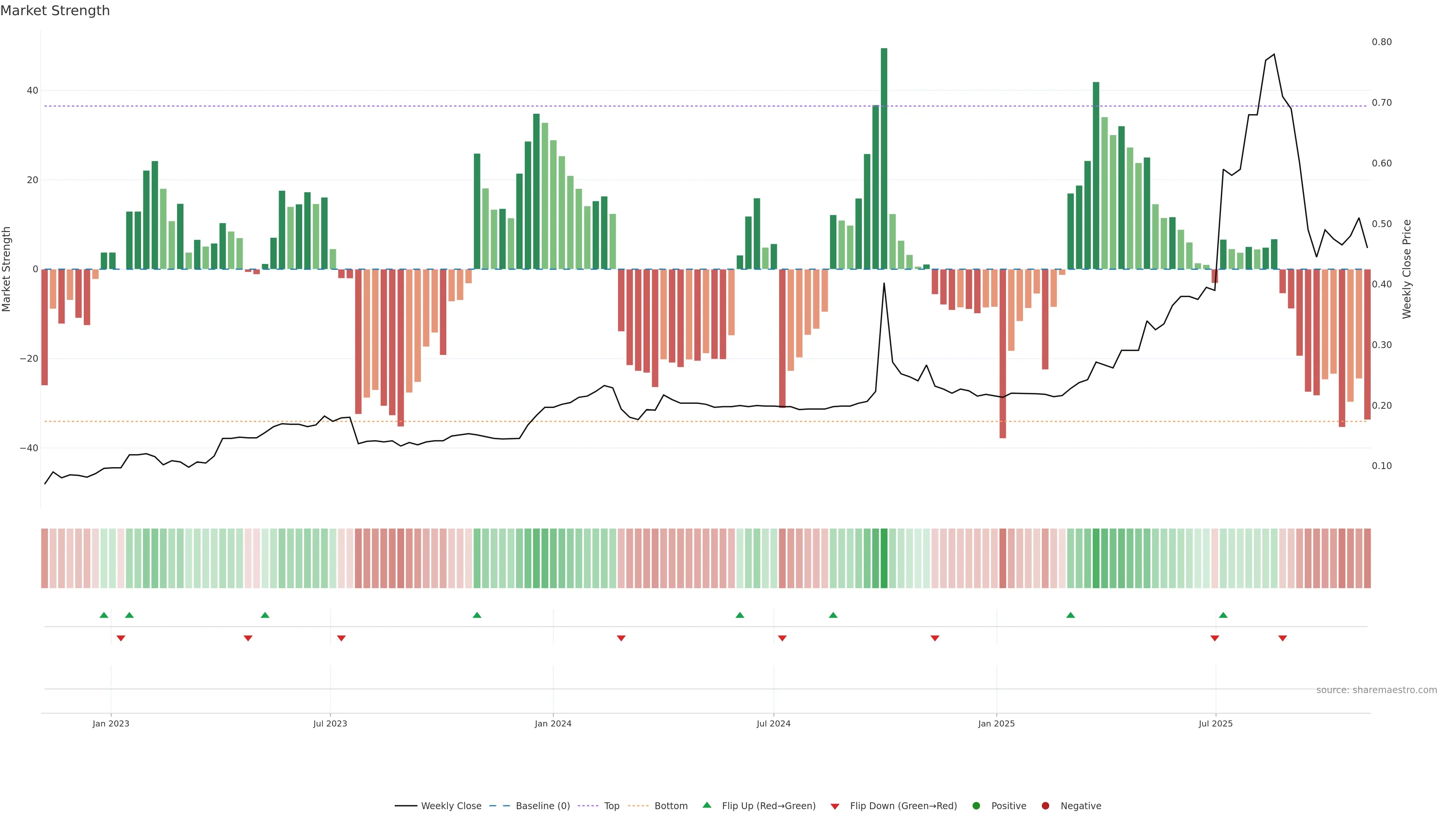The image size is (1456, 819).
Task: Click the Jan 2024 x-axis label
Action: pos(553,723)
